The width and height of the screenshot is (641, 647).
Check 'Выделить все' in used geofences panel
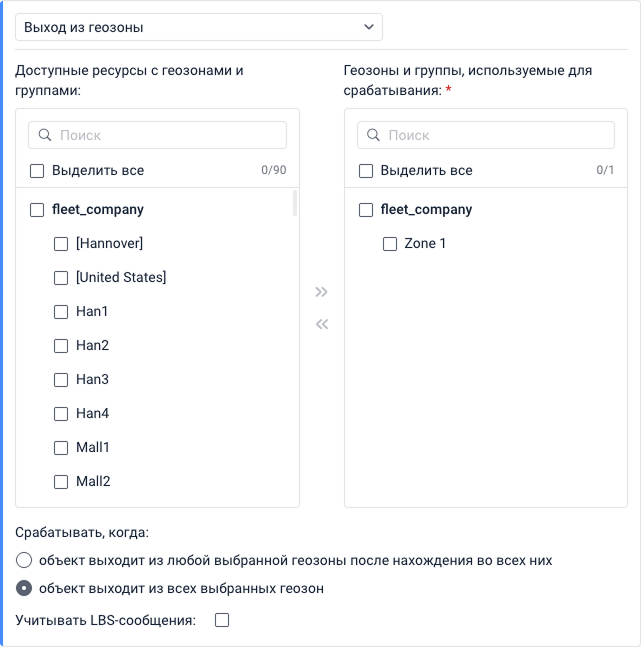pos(366,171)
